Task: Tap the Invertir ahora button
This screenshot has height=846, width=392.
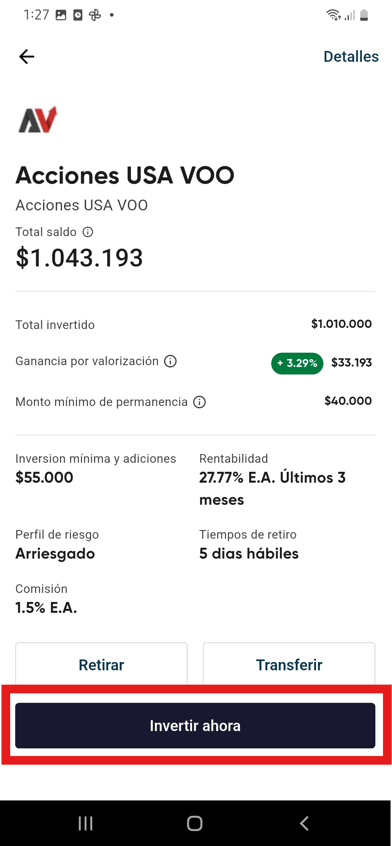Action: [195, 726]
